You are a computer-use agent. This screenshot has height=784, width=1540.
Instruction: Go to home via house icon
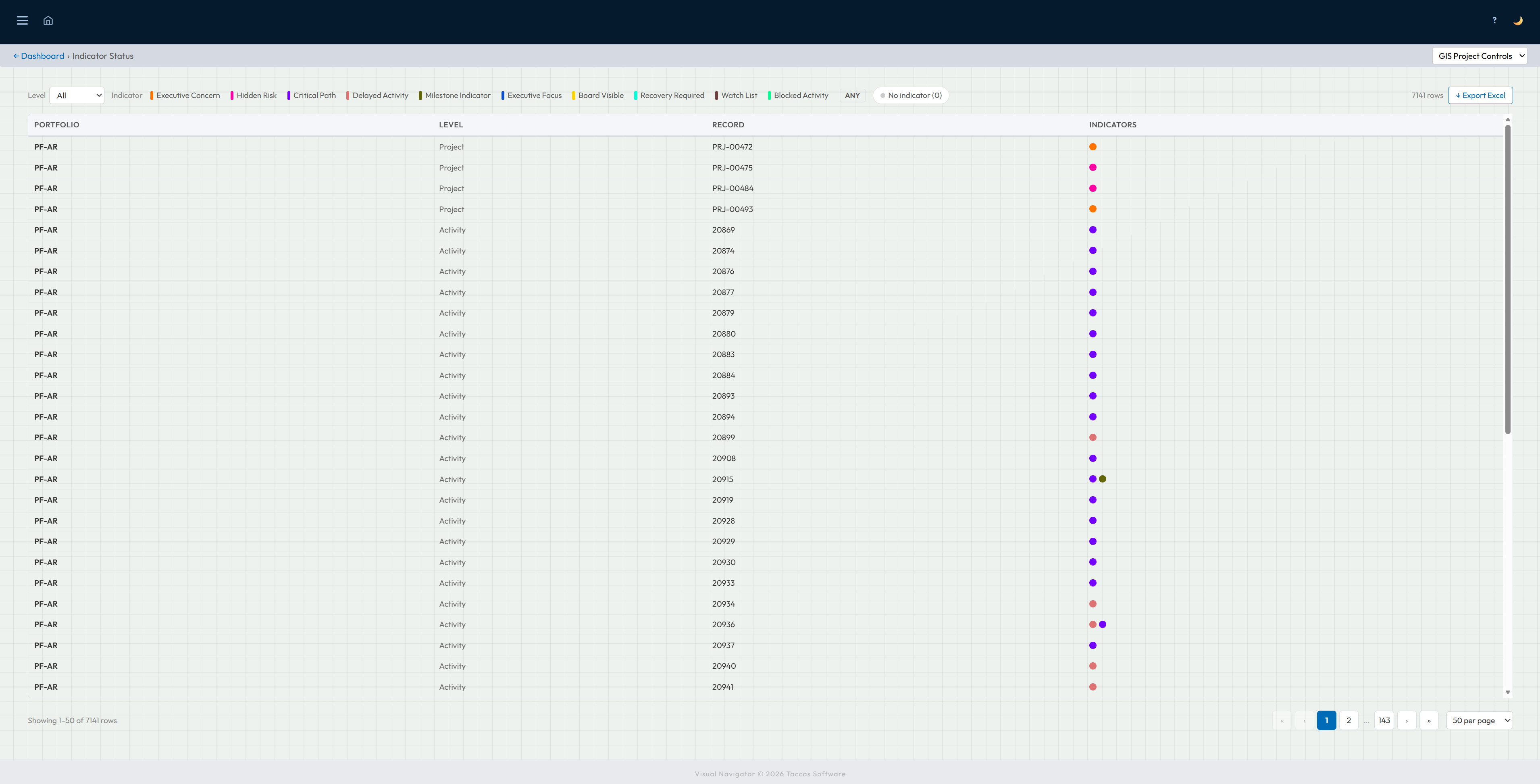(x=48, y=20)
